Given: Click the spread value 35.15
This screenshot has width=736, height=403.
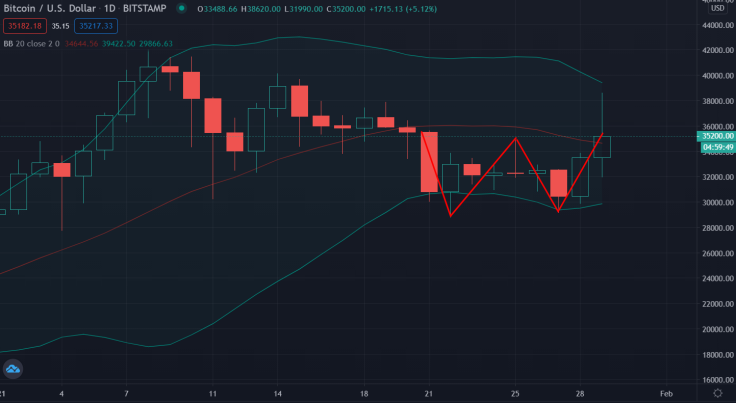Looking at the screenshot, I should (x=60, y=26).
